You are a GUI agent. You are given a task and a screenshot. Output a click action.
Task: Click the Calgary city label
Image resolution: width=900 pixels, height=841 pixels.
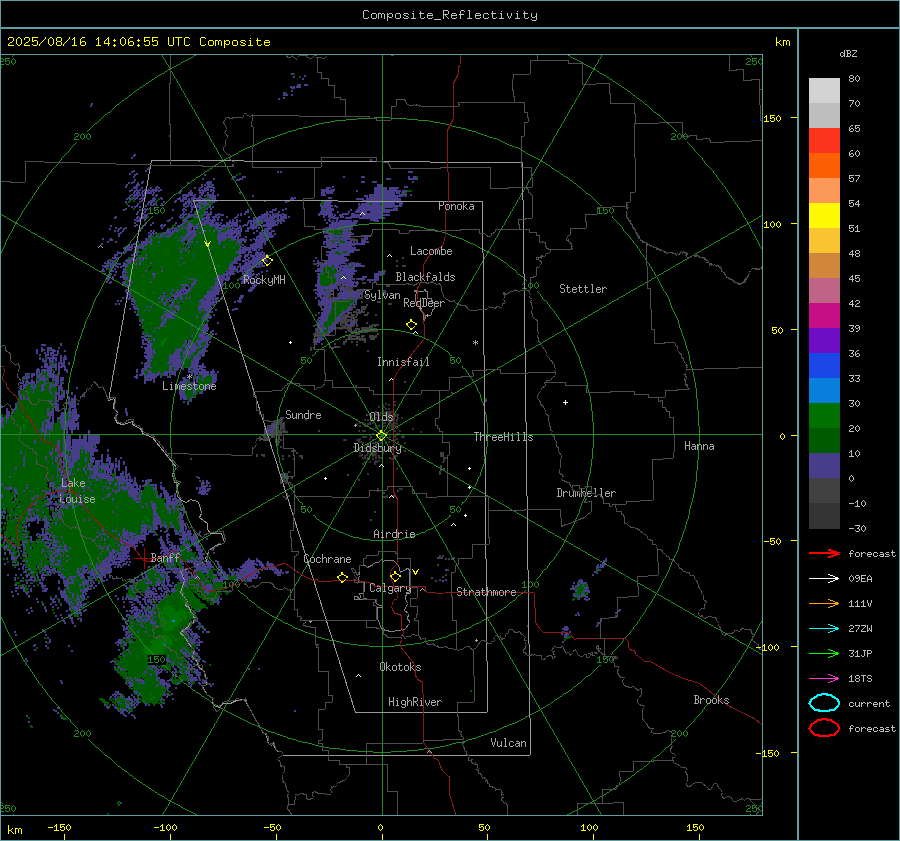[390, 588]
